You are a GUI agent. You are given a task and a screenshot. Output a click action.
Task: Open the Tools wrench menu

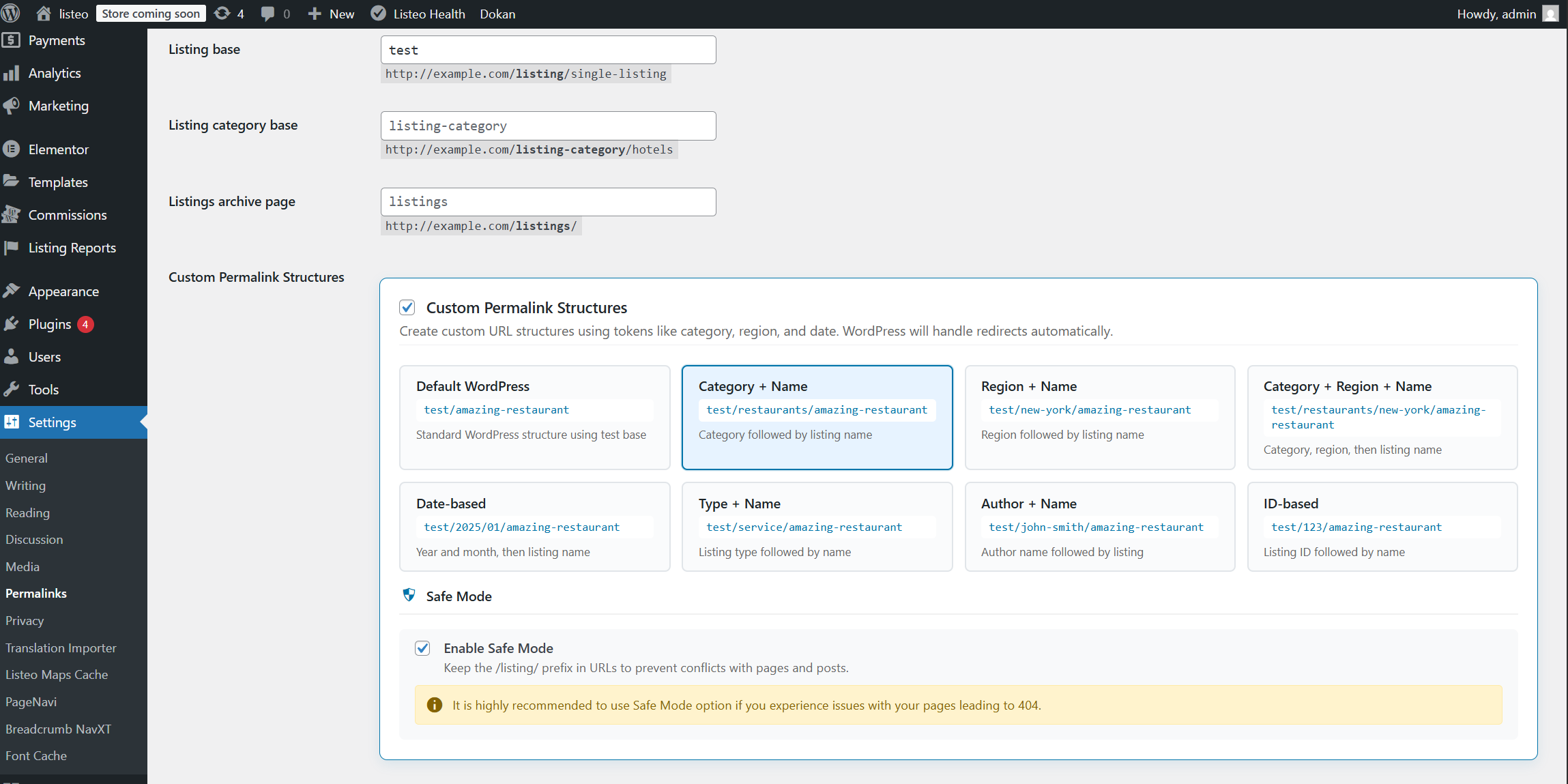tap(43, 390)
